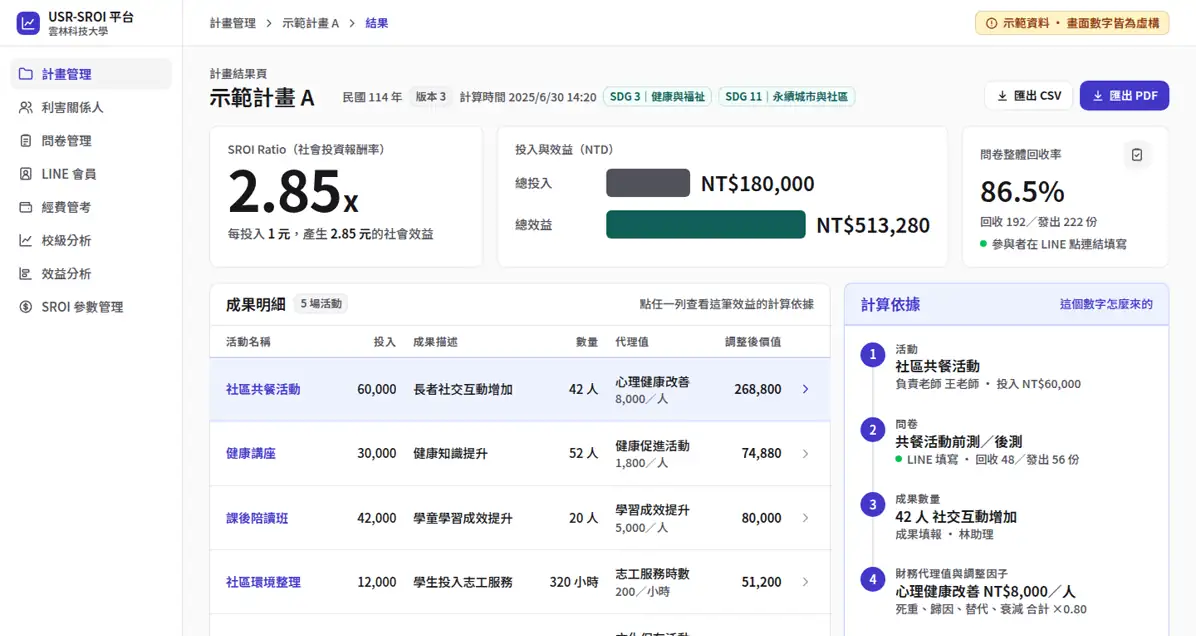This screenshot has height=636, width=1196.
Task: Expand the 社區環境整理 row chevron
Action: [x=805, y=582]
